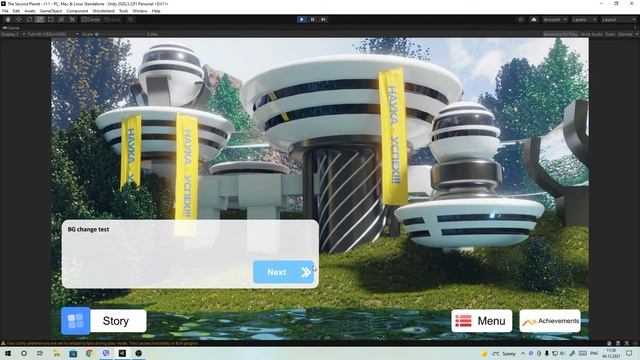Open File Explorer from taskbar

pyautogui.click(x=56, y=353)
